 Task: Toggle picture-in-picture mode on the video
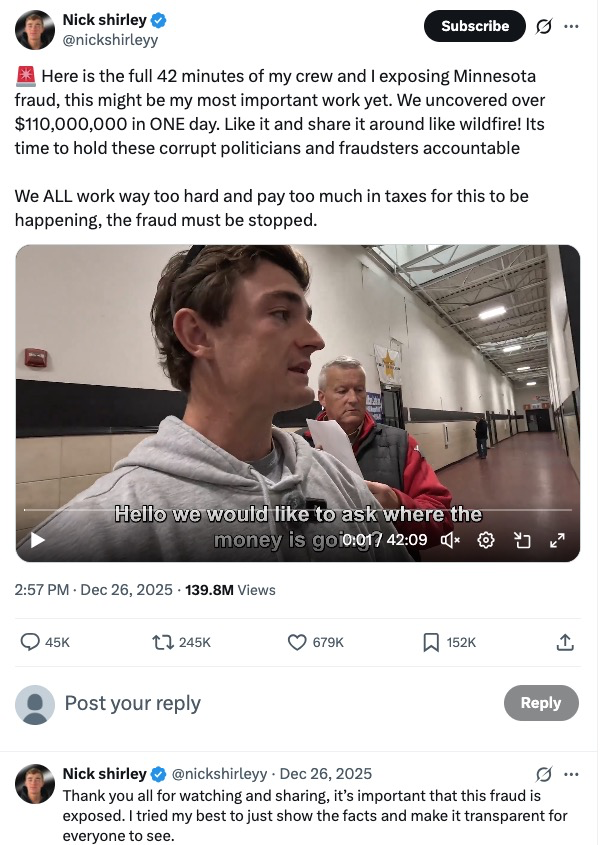521,540
